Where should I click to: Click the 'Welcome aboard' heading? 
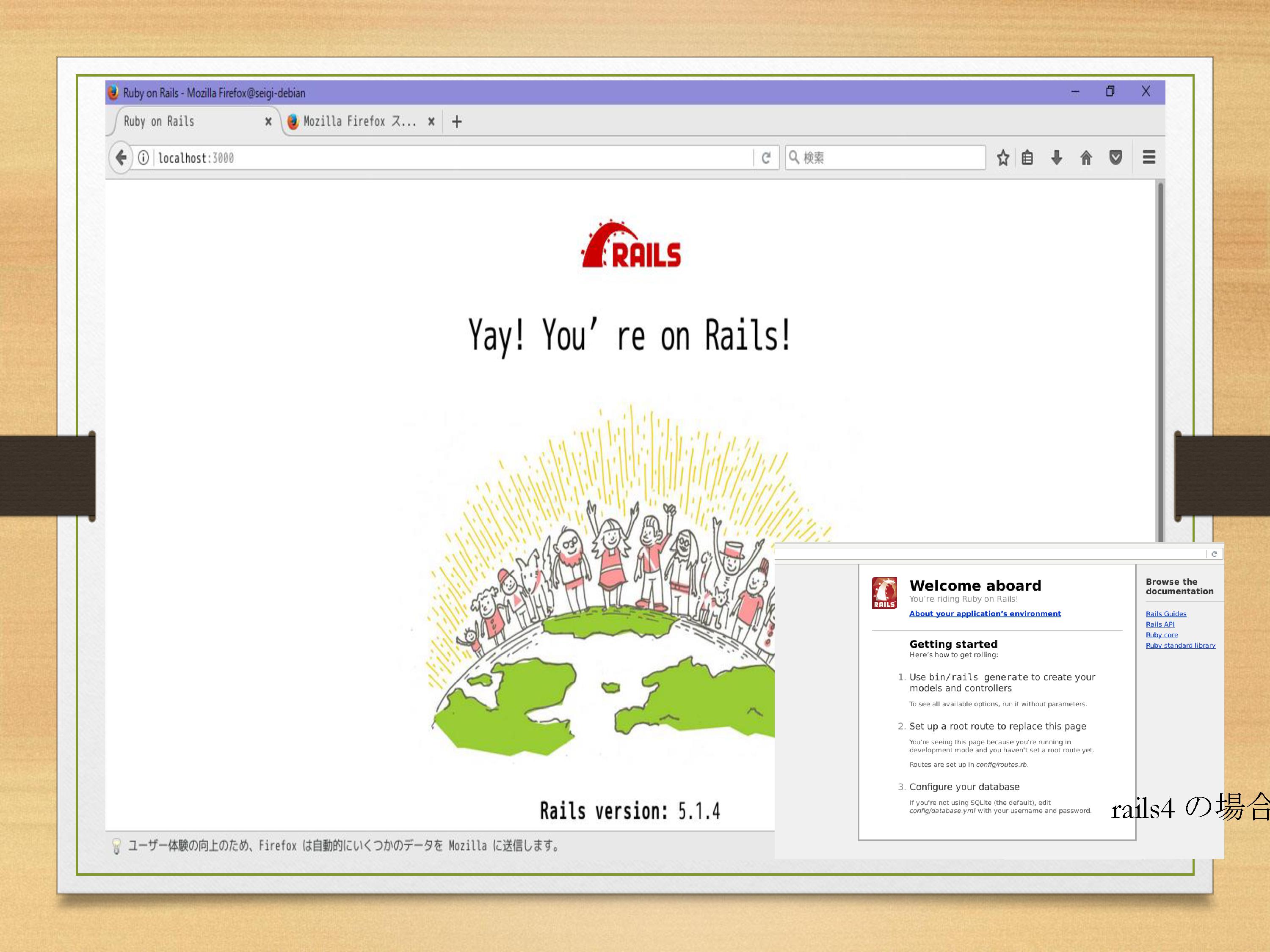tap(975, 585)
